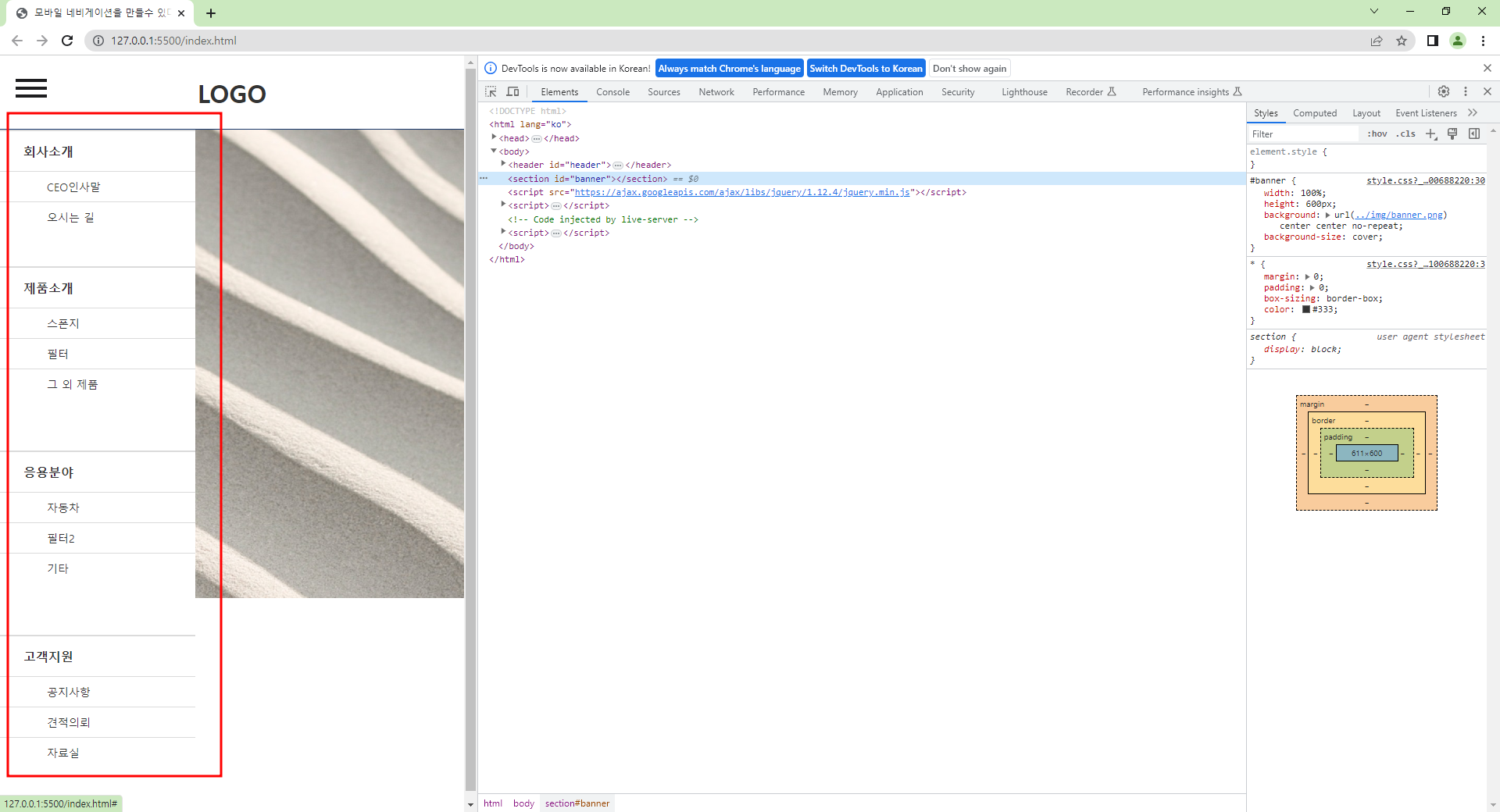1500x812 pixels.
Task: Bookmark this page with the star icon
Action: (1402, 41)
